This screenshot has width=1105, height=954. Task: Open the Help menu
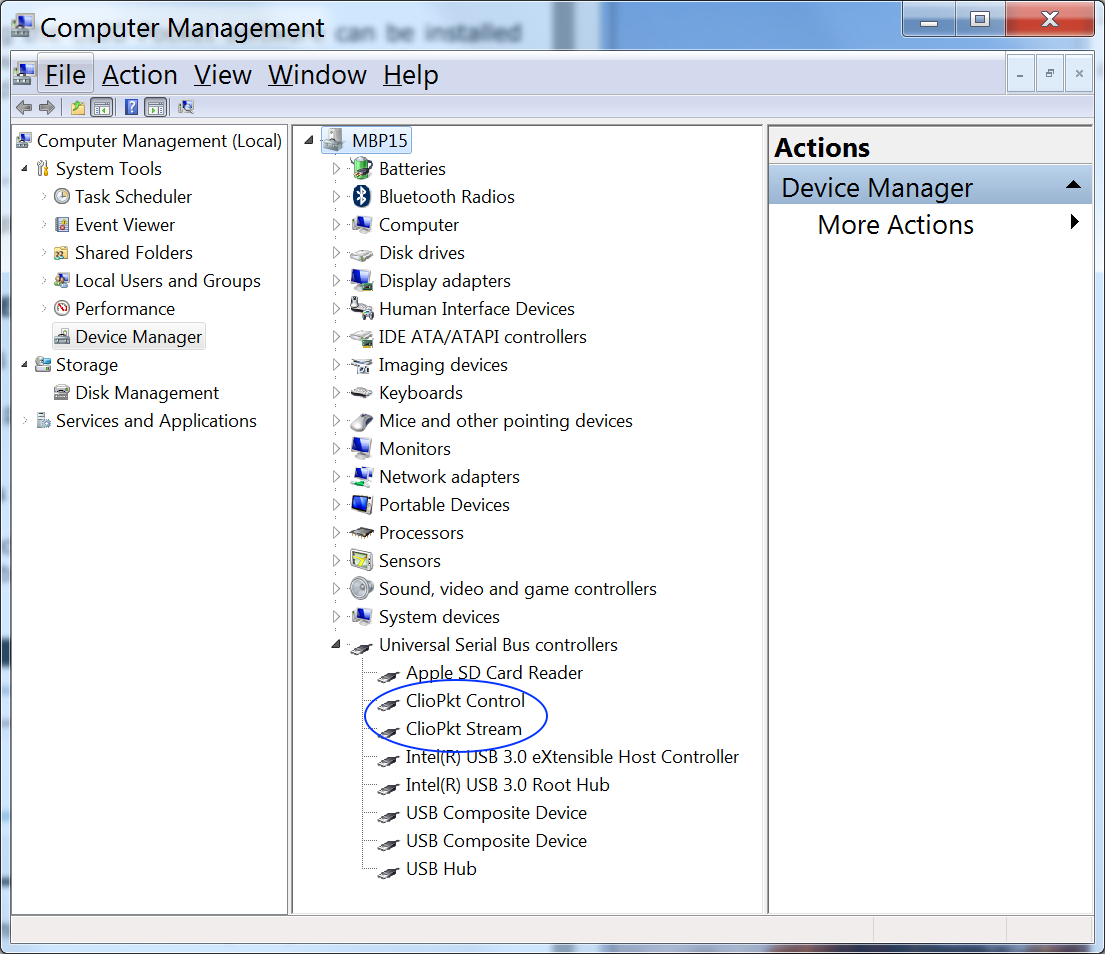411,75
